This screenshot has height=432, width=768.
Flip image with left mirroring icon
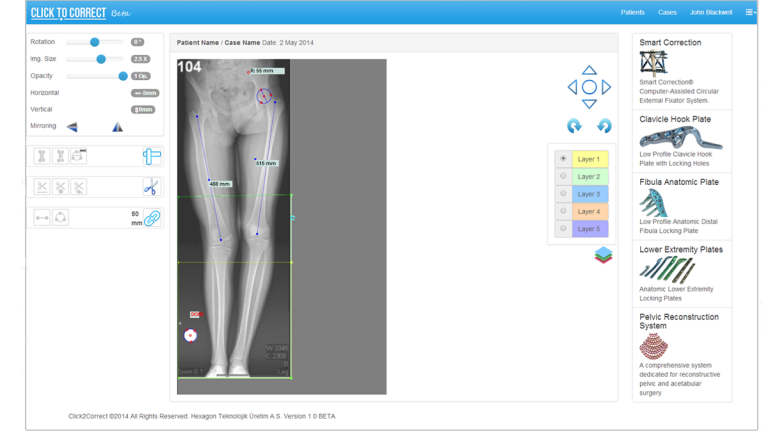72,127
